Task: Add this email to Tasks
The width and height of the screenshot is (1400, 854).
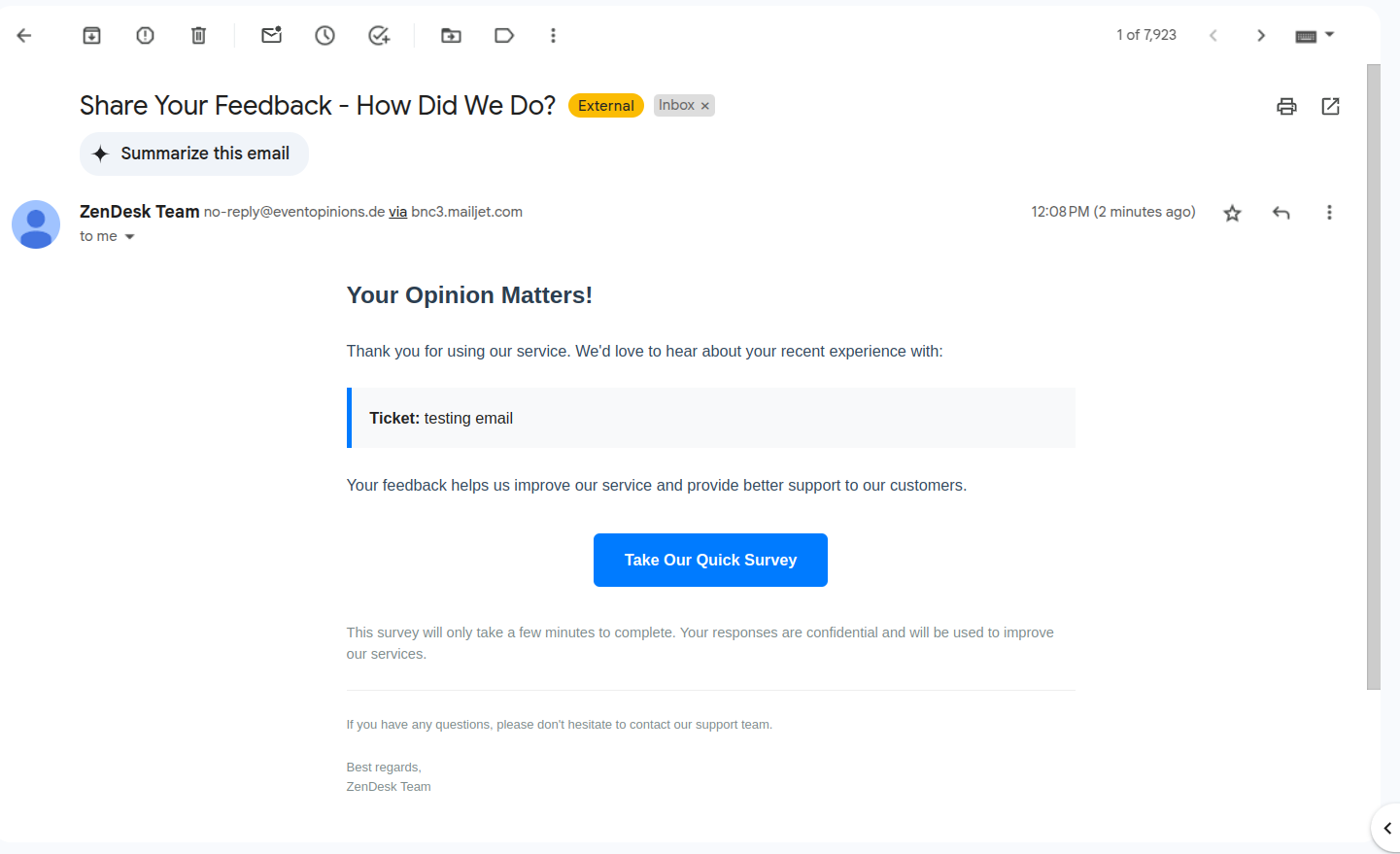Action: 379,36
